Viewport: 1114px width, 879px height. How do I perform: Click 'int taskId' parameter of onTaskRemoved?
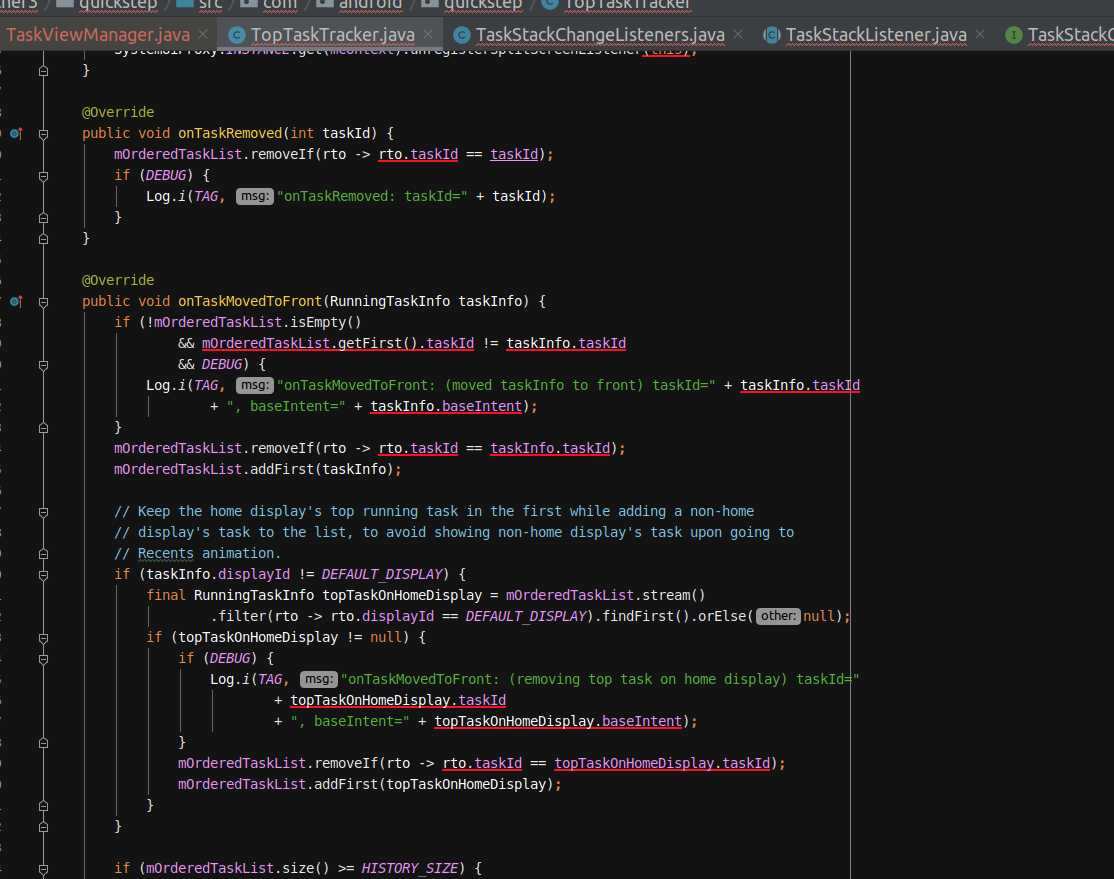tap(330, 133)
